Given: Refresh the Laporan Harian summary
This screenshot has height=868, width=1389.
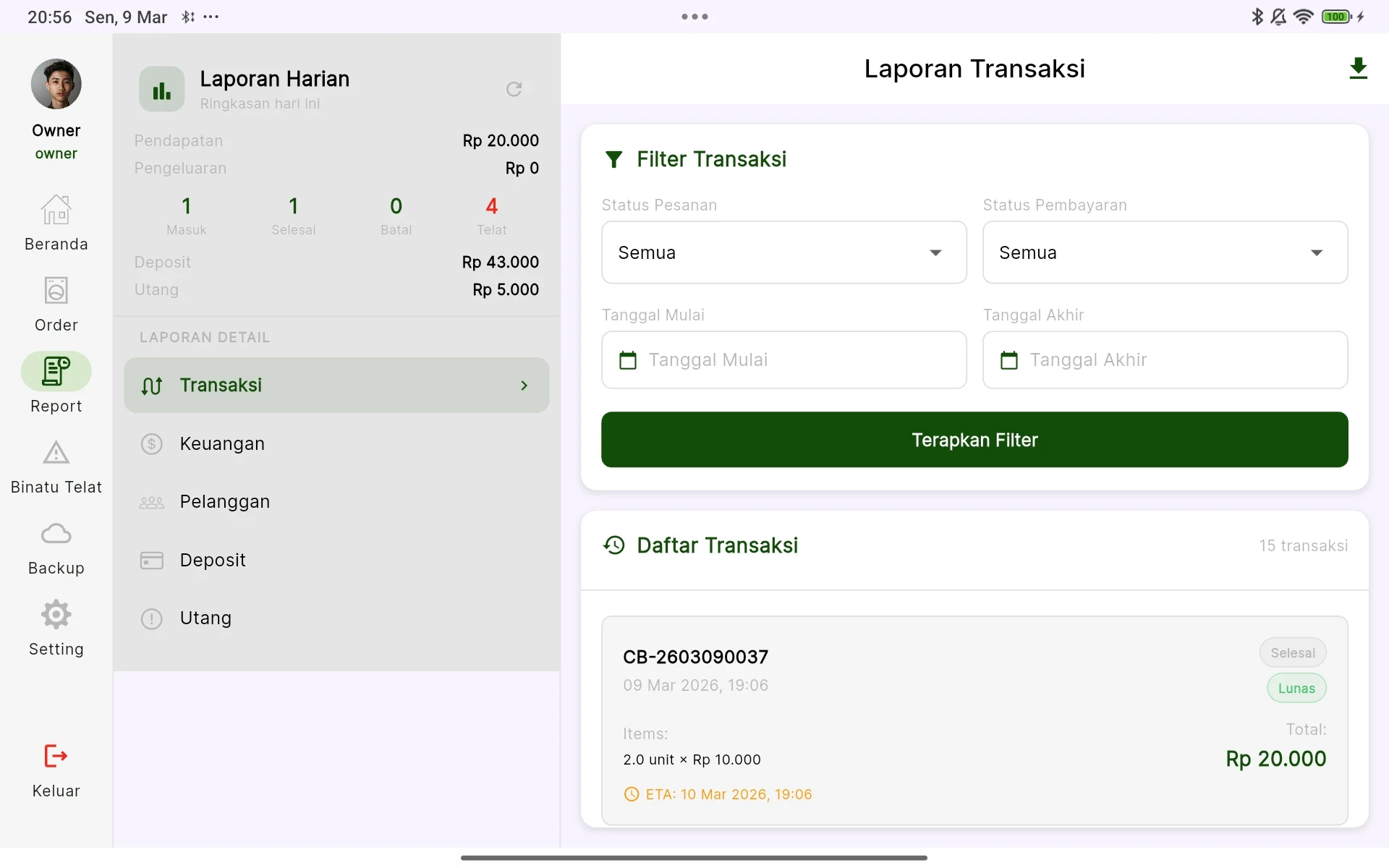Looking at the screenshot, I should tap(514, 89).
